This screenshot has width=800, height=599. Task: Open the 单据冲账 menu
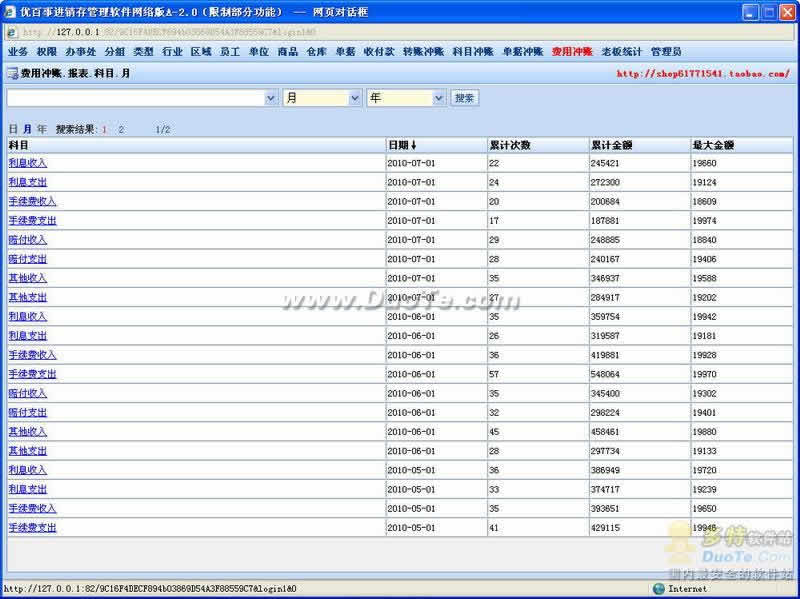click(x=523, y=52)
